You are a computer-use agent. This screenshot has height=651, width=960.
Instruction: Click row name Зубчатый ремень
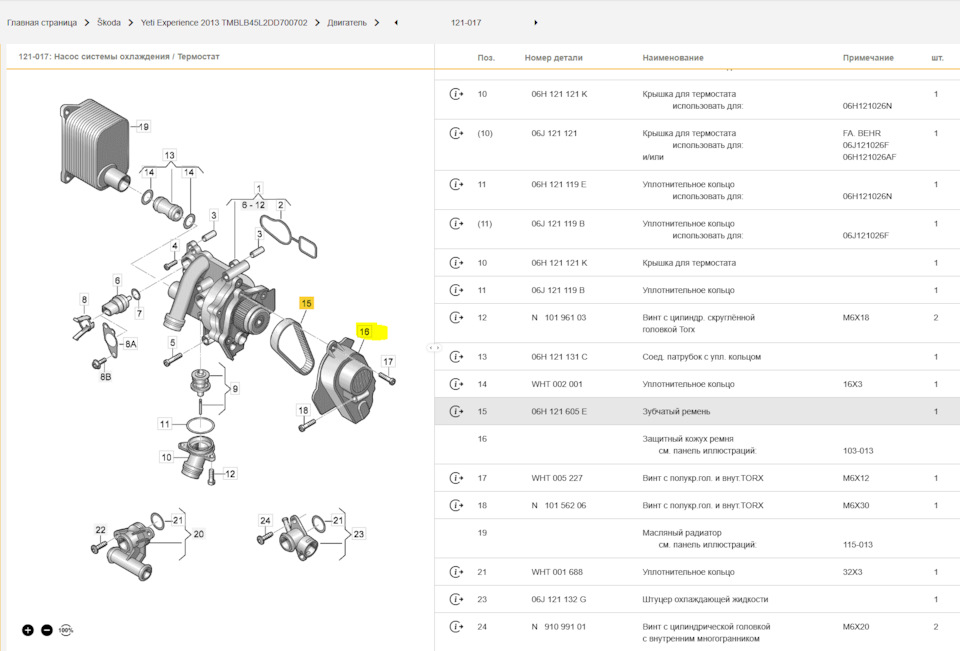click(x=677, y=412)
